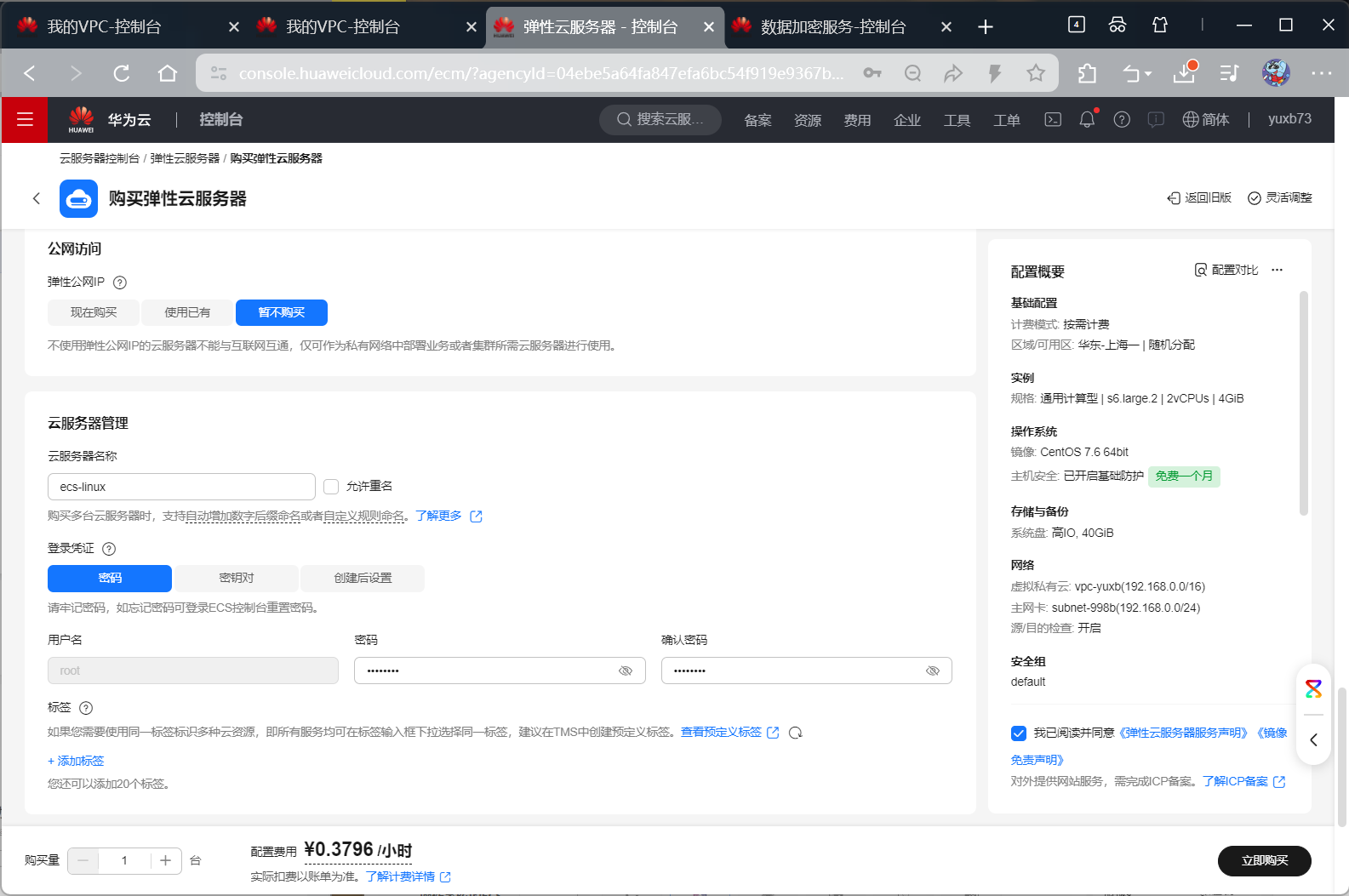Open browser password key icon
This screenshot has height=896, width=1349.
point(872,73)
